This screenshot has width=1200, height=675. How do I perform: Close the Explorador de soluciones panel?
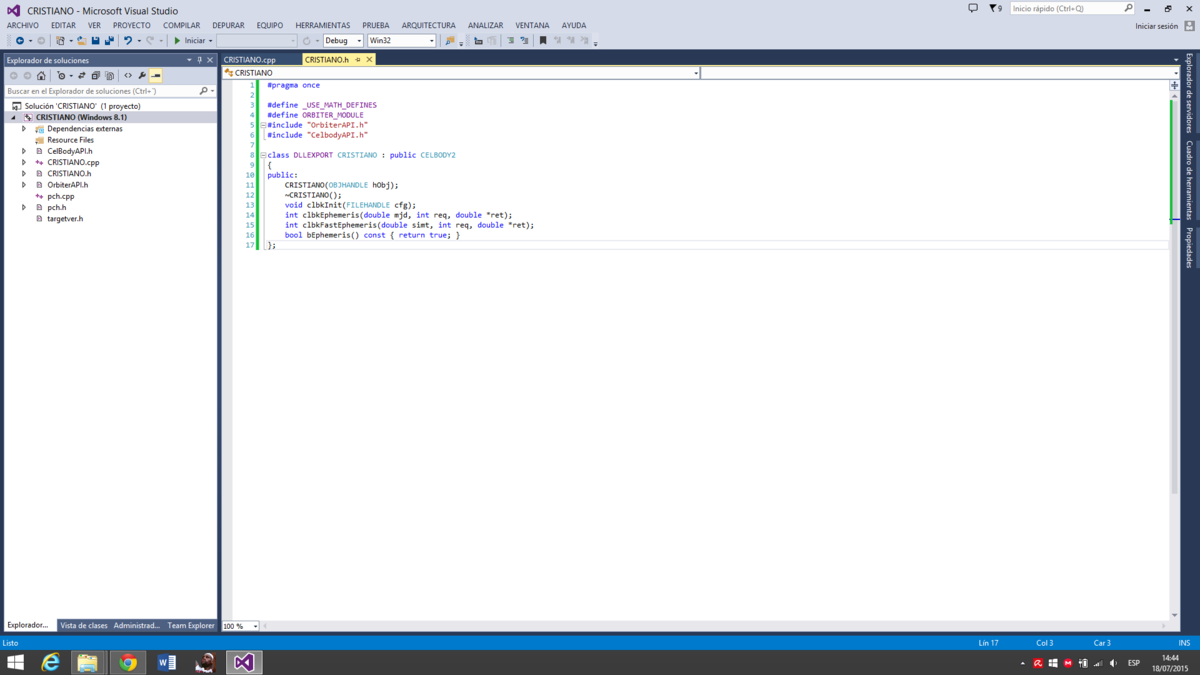(x=210, y=60)
